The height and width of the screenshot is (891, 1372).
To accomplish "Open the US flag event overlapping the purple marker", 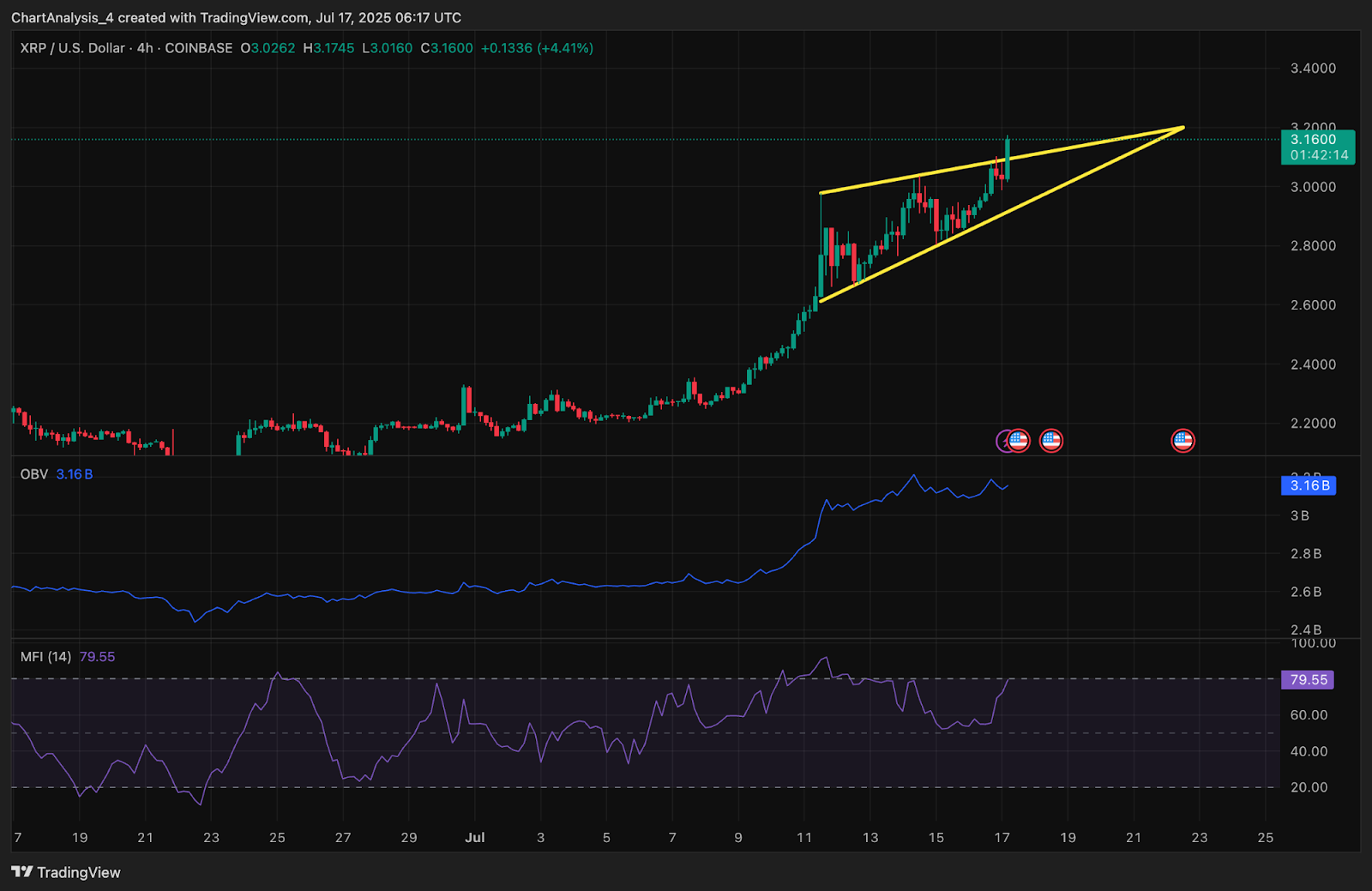I will point(1018,441).
